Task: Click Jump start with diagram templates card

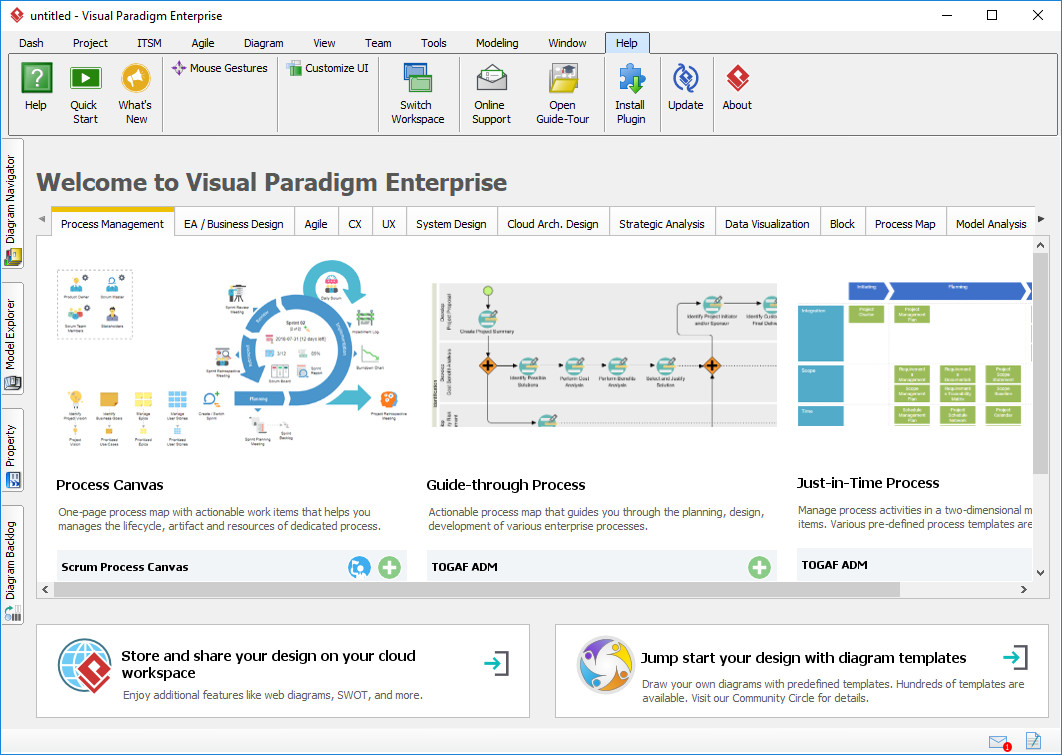Action: pyautogui.click(x=802, y=671)
